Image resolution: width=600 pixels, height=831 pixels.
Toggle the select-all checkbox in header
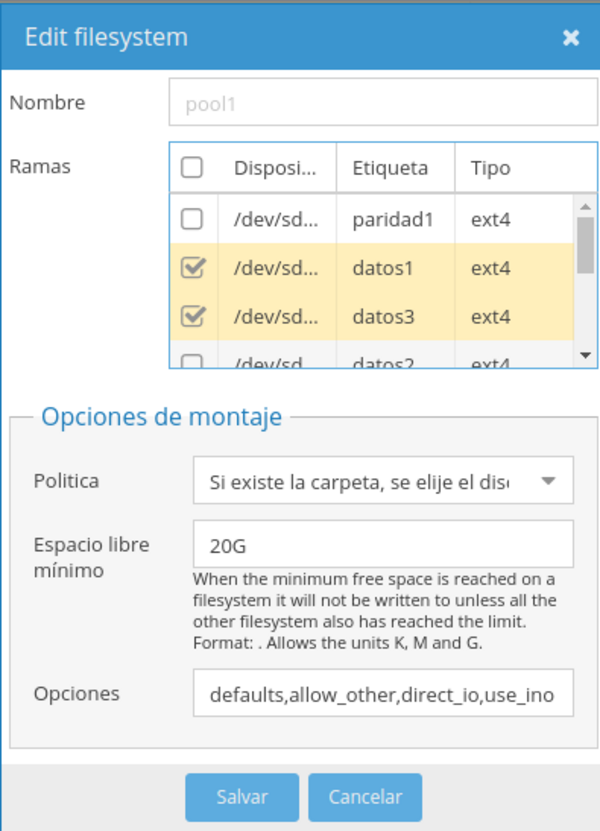(x=192, y=168)
